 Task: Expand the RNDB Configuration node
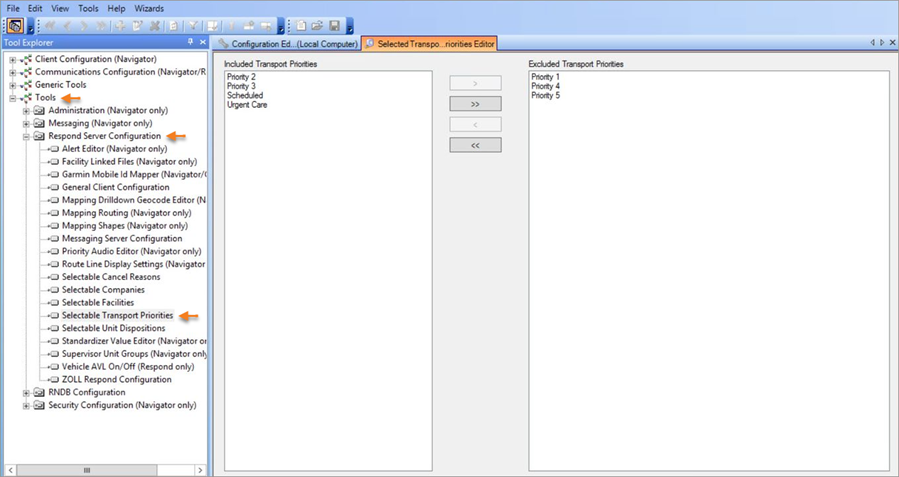[27, 393]
